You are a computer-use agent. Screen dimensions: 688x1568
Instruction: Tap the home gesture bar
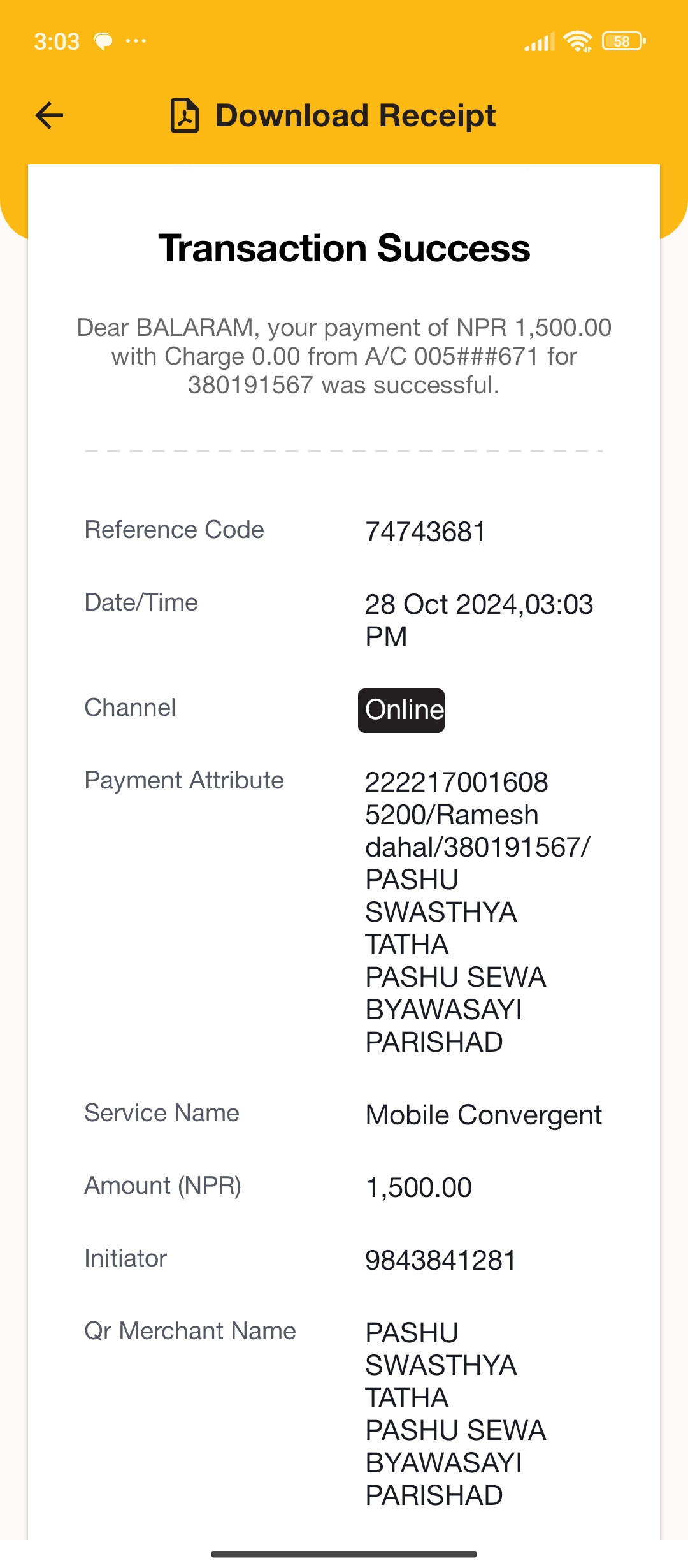[344, 1554]
